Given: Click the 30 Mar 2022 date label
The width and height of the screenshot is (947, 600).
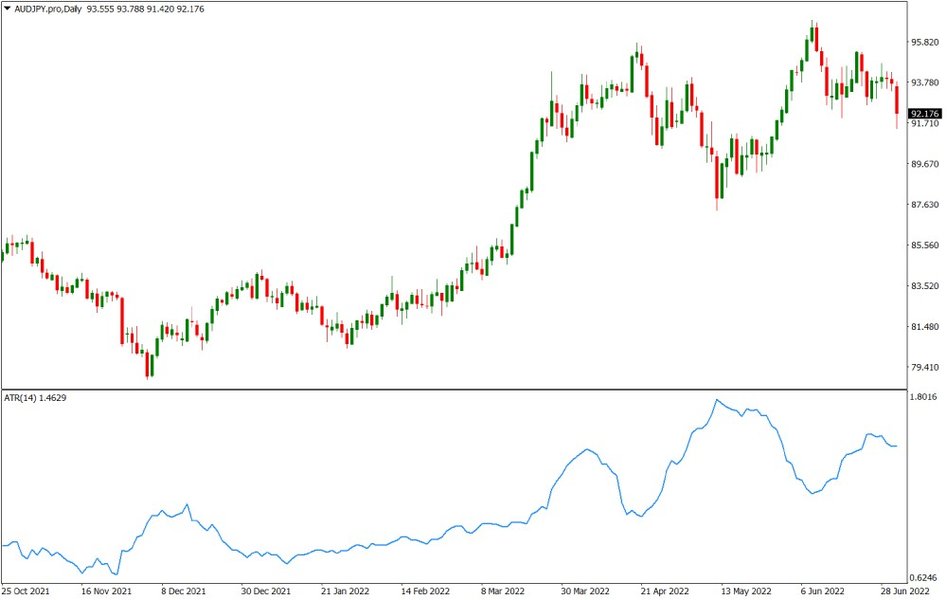Looking at the screenshot, I should click(585, 590).
